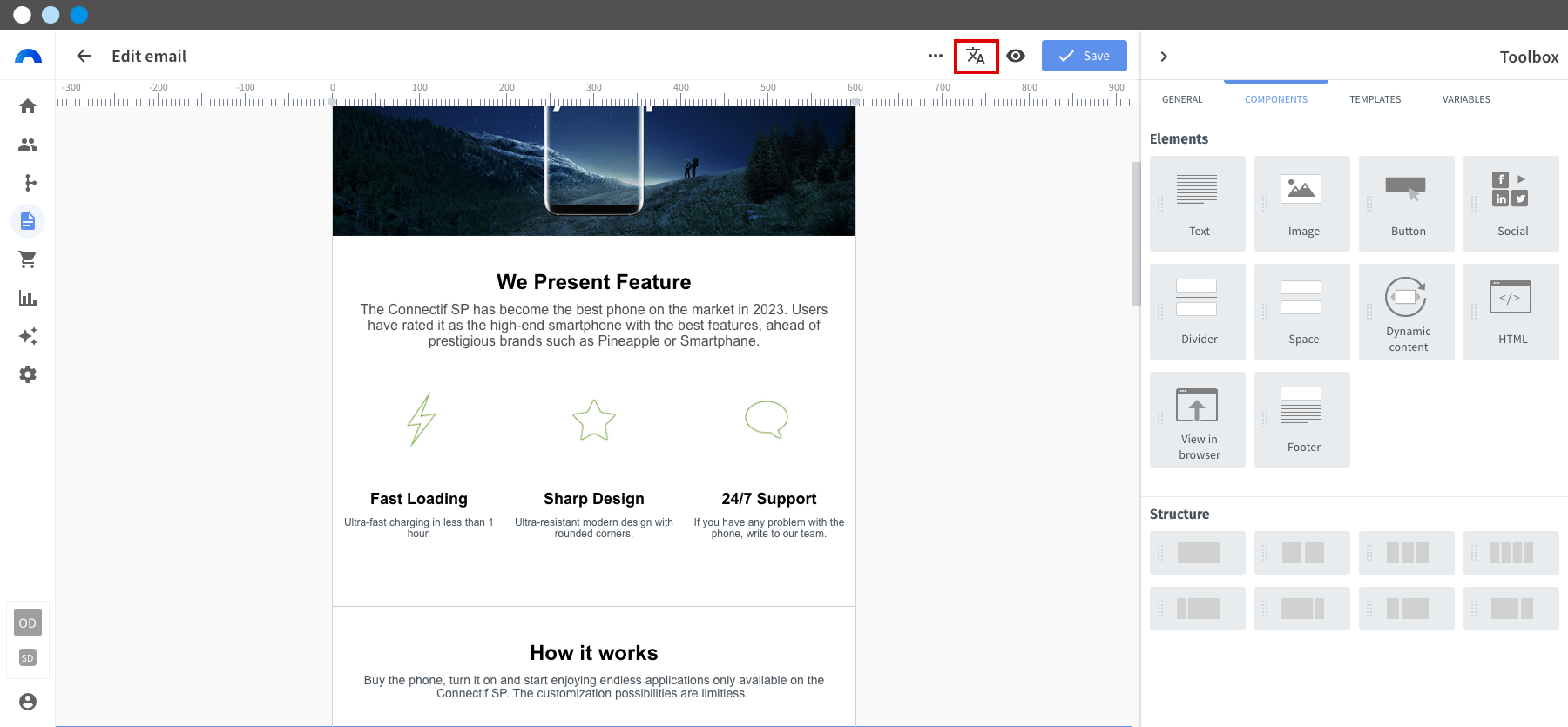Go back using the left arrow

(84, 56)
